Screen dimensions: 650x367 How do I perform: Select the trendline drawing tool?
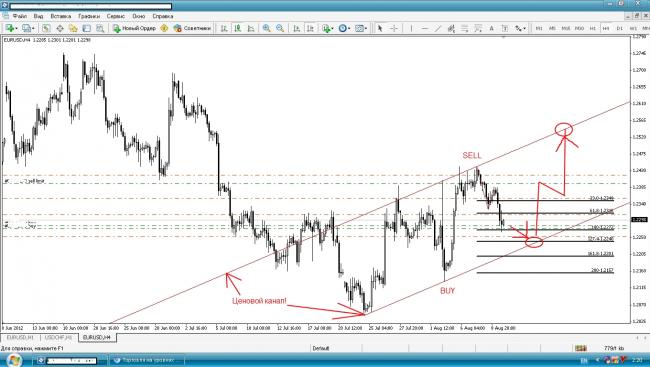pyautogui.click(x=438, y=28)
